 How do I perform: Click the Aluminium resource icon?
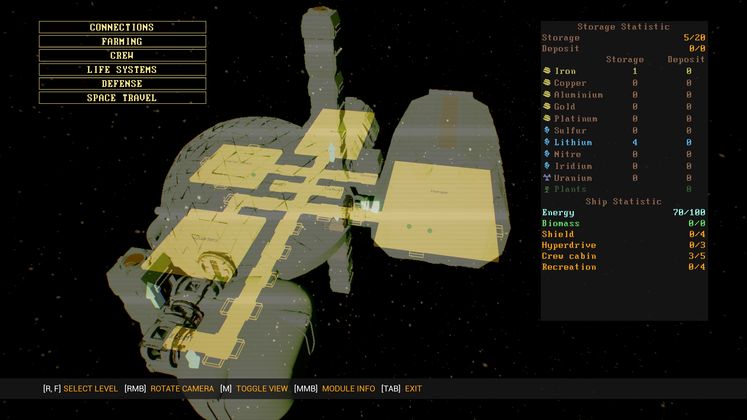coord(547,94)
